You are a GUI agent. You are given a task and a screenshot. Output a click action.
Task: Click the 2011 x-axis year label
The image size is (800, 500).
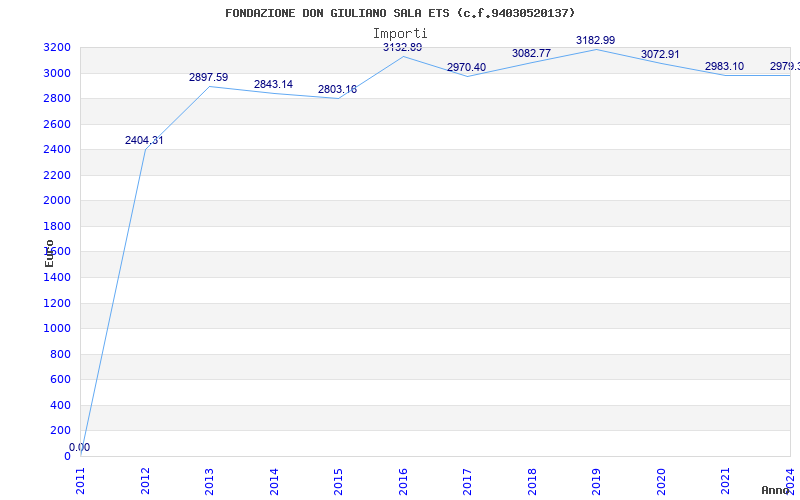(x=81, y=481)
